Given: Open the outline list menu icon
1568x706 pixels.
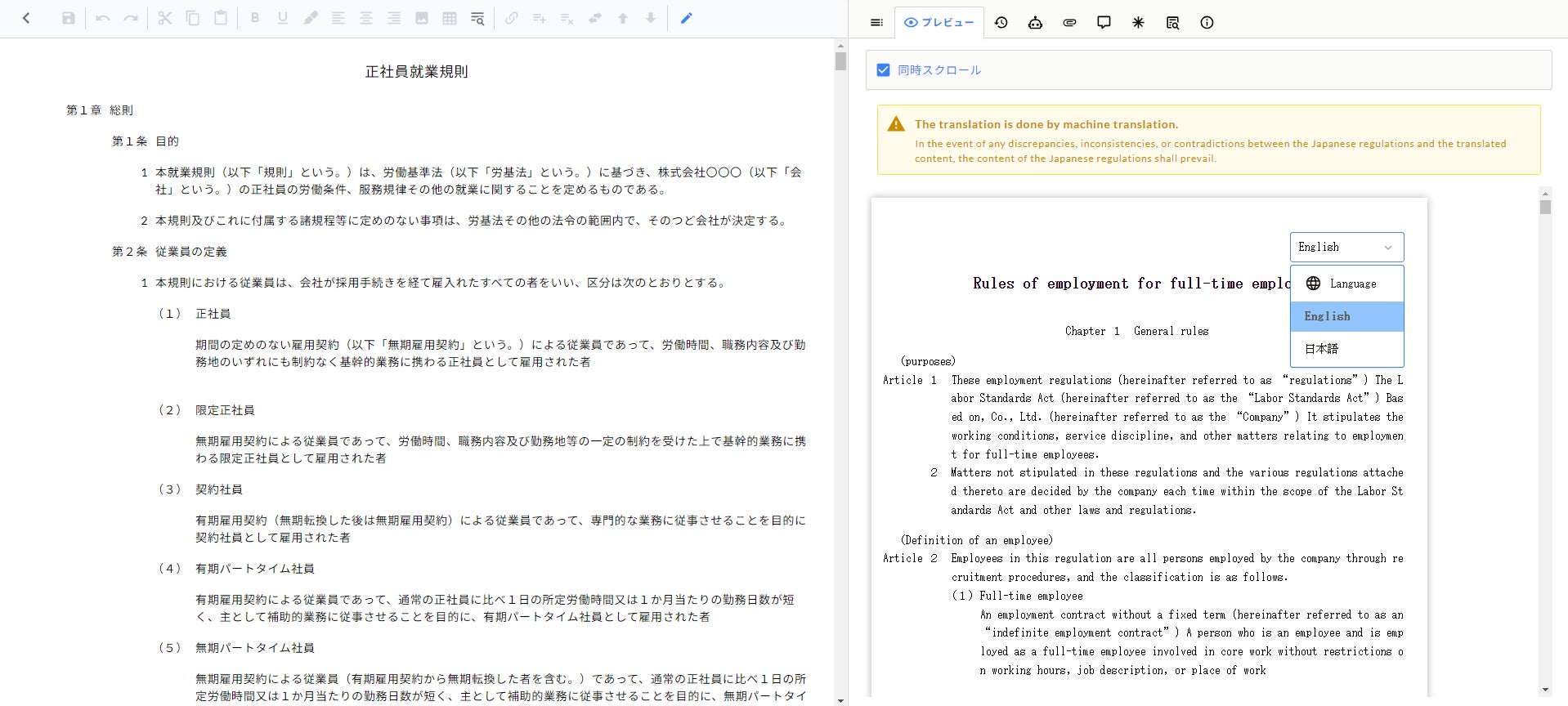Looking at the screenshot, I should point(876,23).
